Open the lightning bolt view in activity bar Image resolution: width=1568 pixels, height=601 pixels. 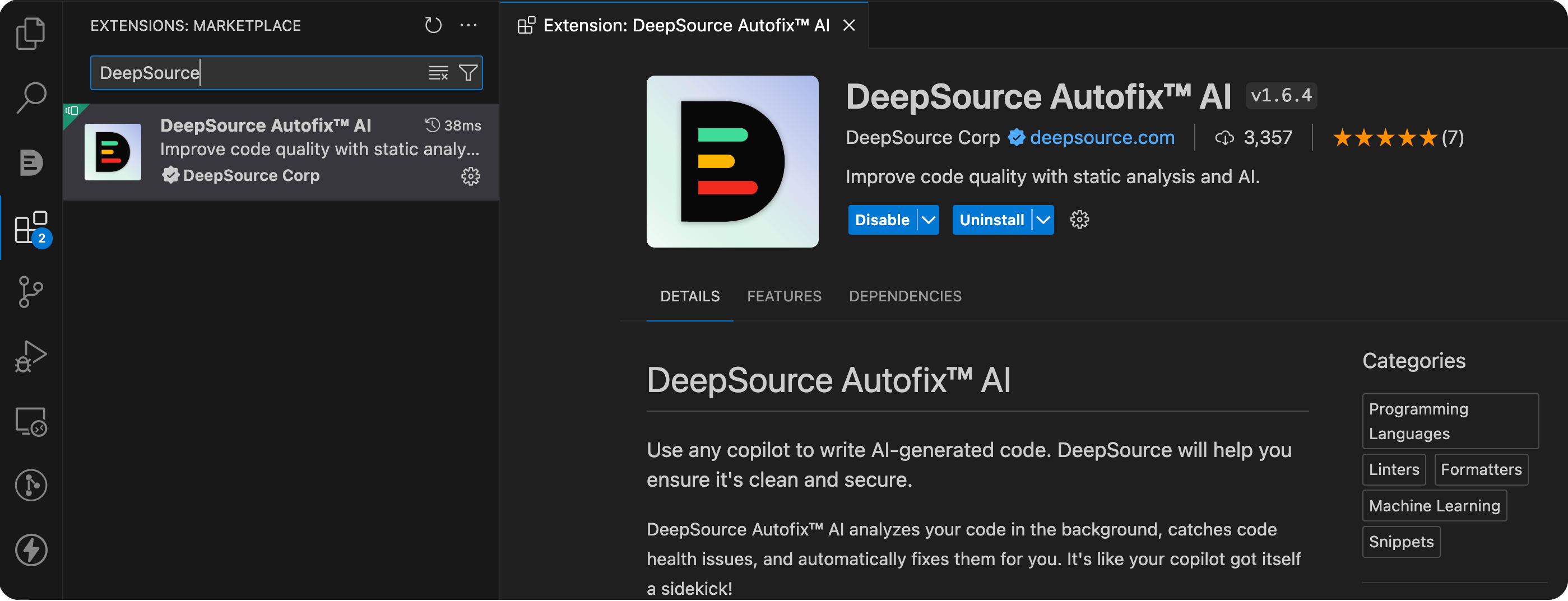point(30,551)
